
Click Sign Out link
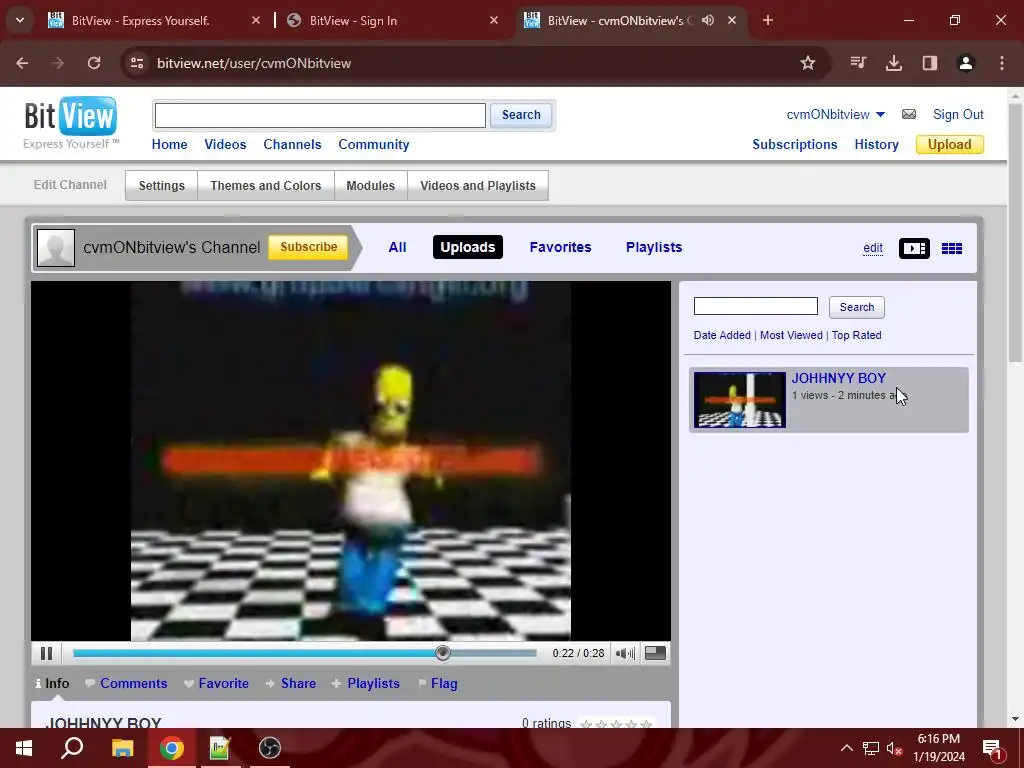click(958, 114)
